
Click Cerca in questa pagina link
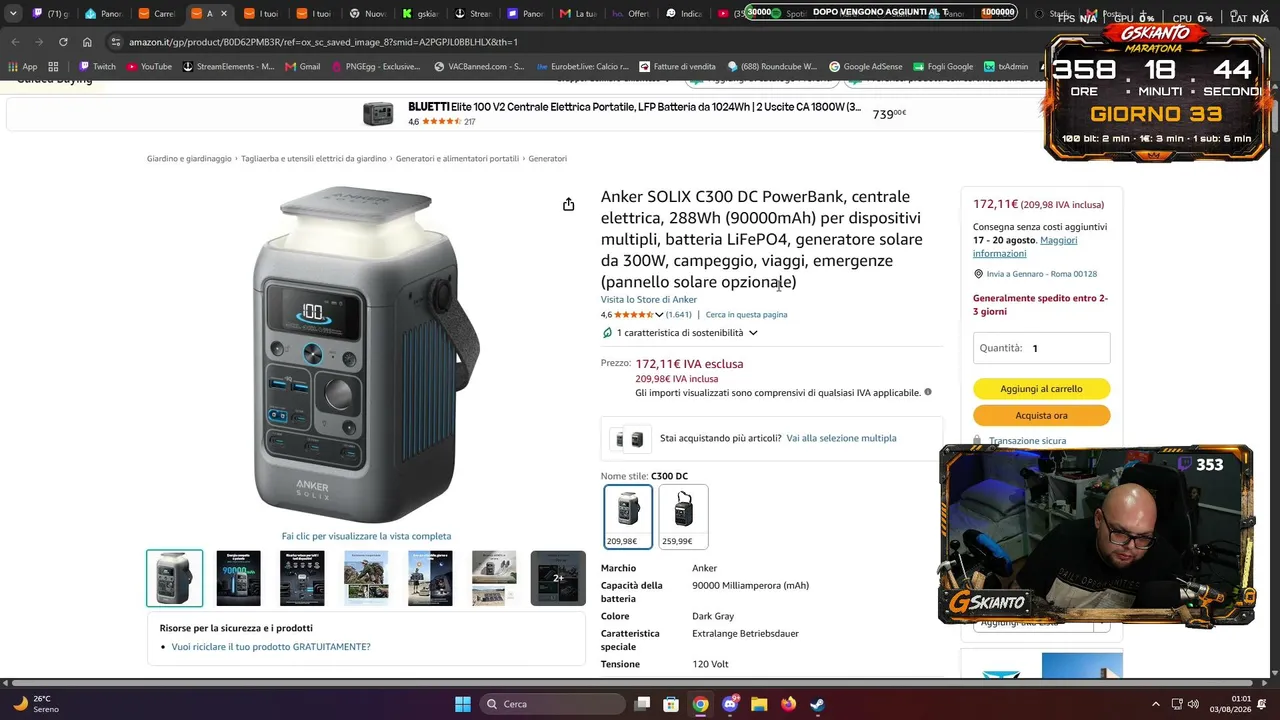pos(746,315)
